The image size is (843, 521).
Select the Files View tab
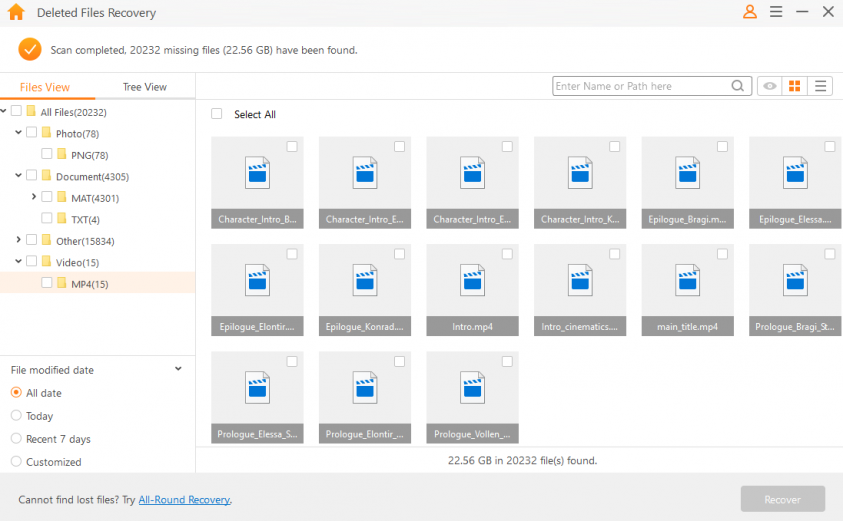click(45, 87)
